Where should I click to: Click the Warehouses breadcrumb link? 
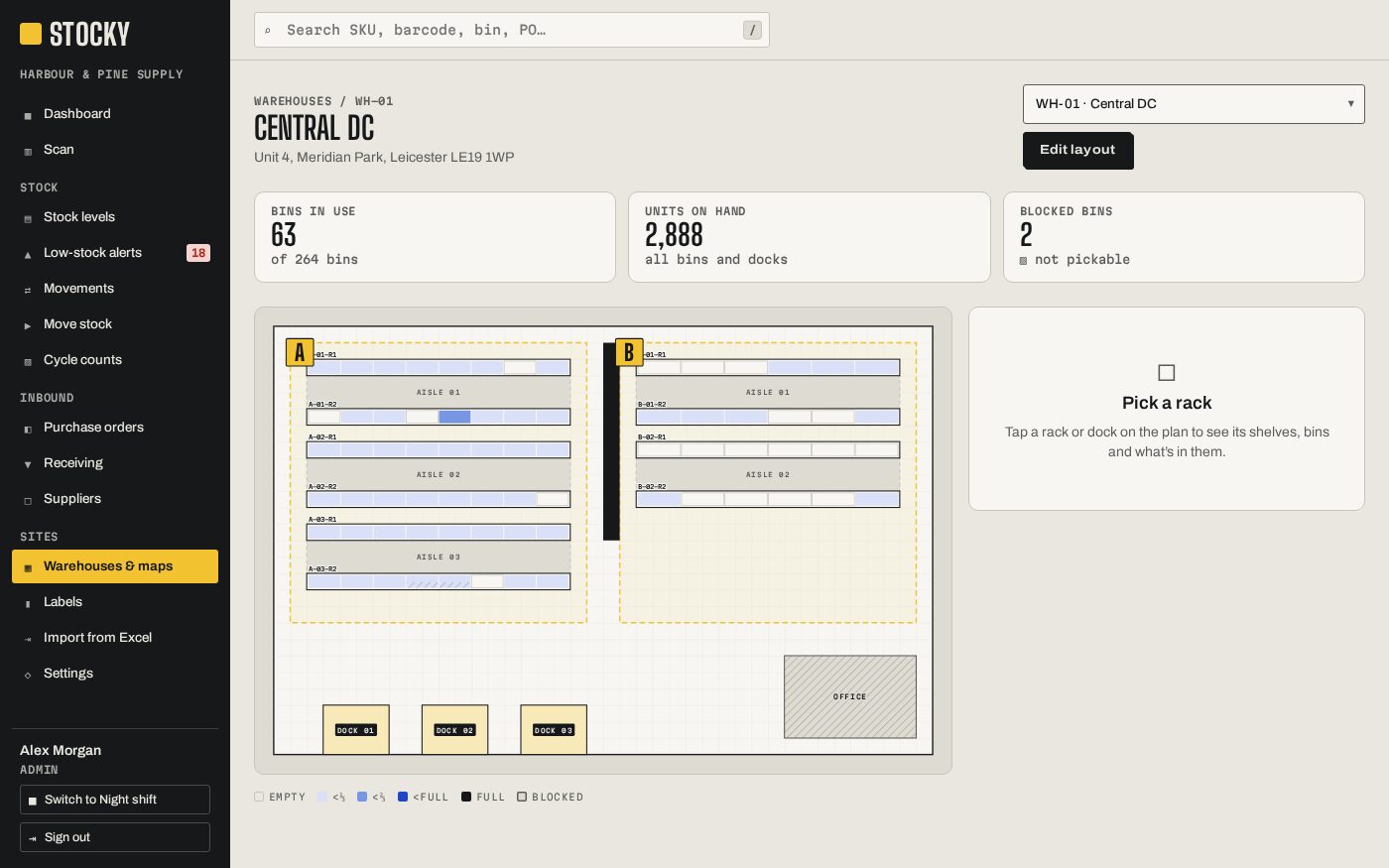click(x=293, y=101)
